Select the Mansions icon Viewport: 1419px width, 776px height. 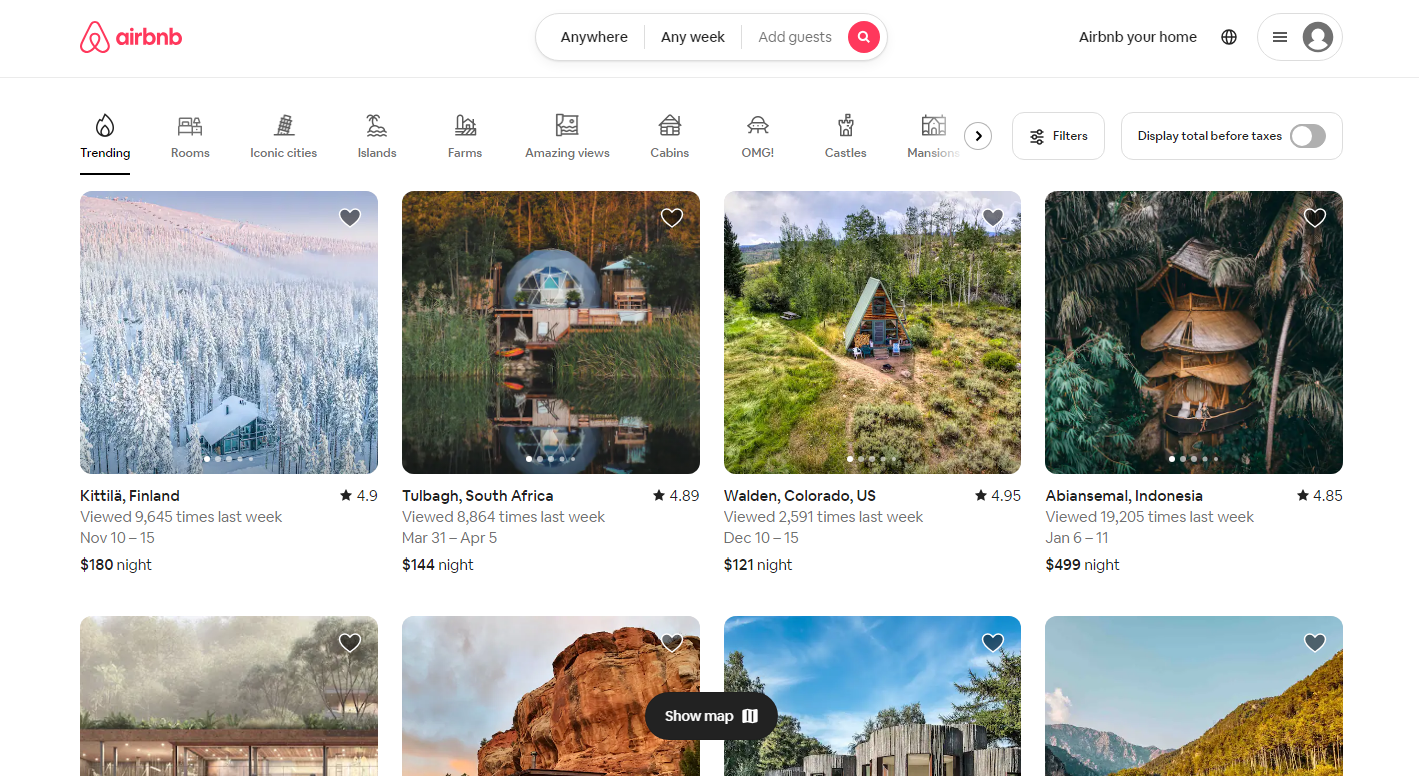[x=934, y=125]
